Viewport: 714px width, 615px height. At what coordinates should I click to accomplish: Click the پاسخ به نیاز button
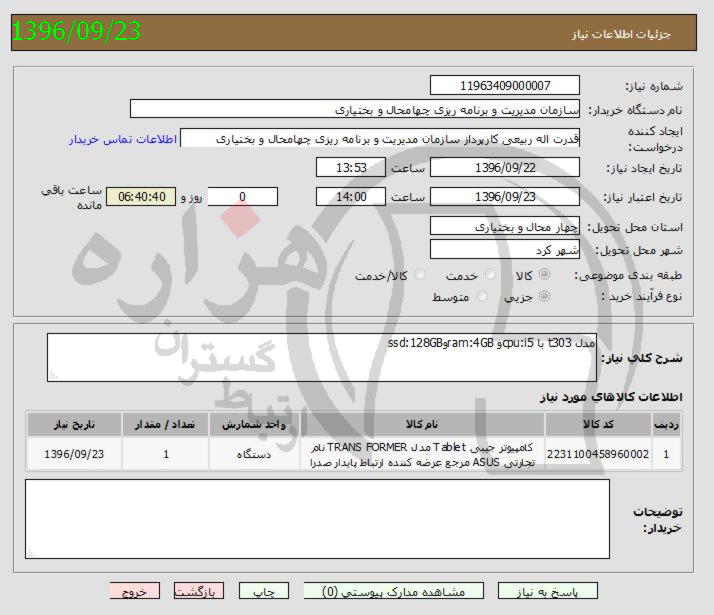click(x=547, y=591)
